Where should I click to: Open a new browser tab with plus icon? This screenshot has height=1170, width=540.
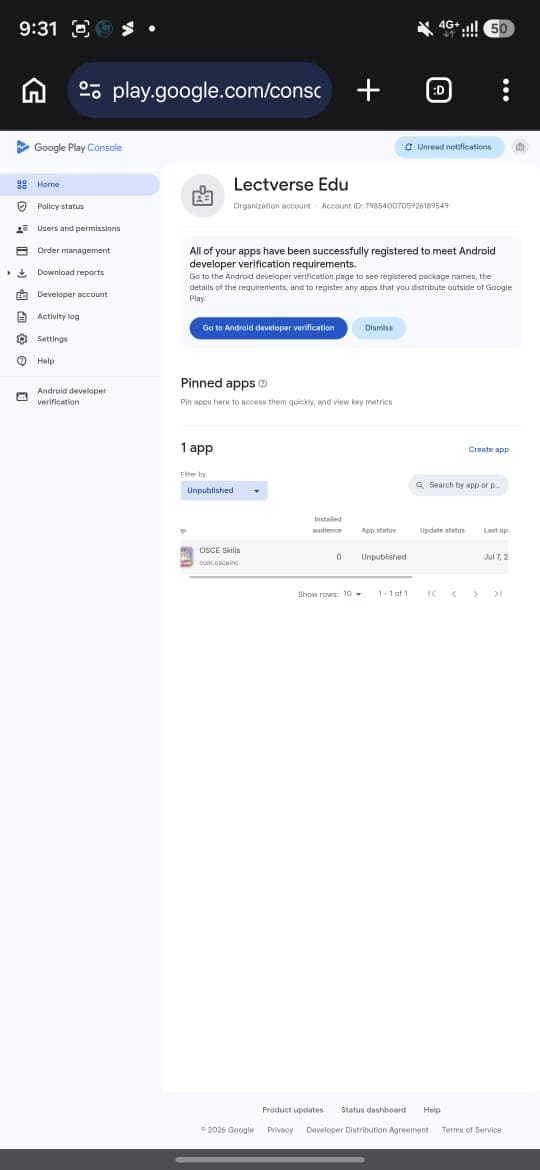coord(368,90)
